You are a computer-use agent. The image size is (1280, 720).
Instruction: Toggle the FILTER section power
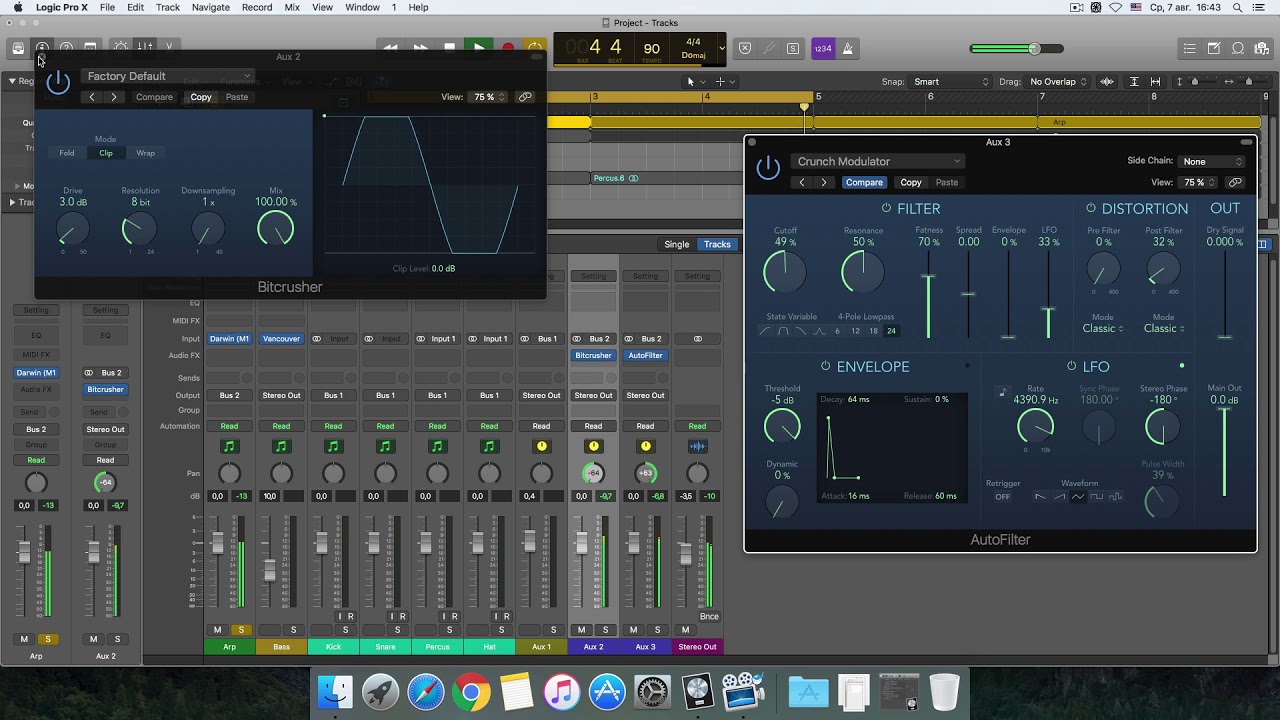[886, 208]
